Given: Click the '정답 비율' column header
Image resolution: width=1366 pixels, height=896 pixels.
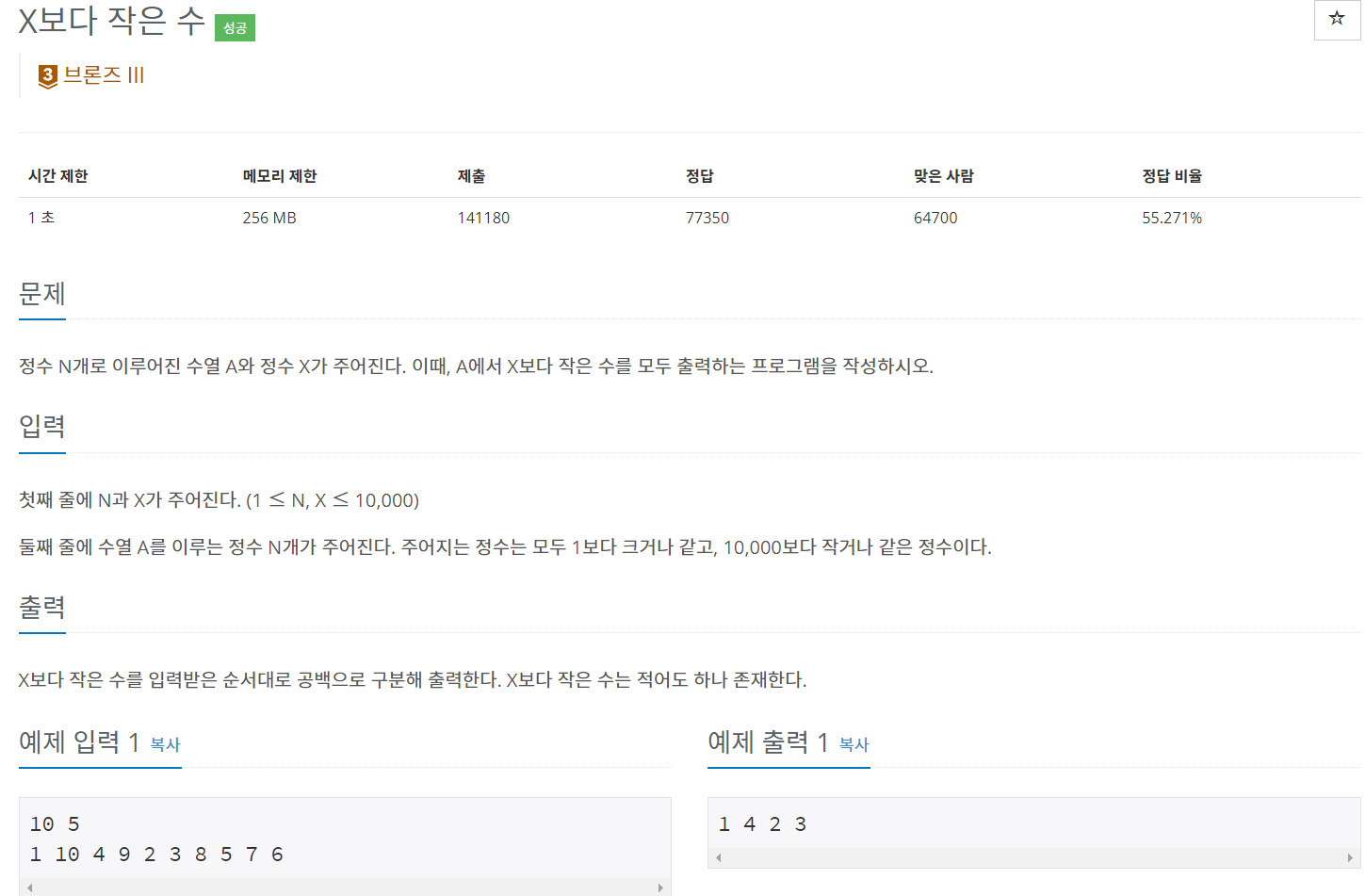Looking at the screenshot, I should pyautogui.click(x=1172, y=176).
